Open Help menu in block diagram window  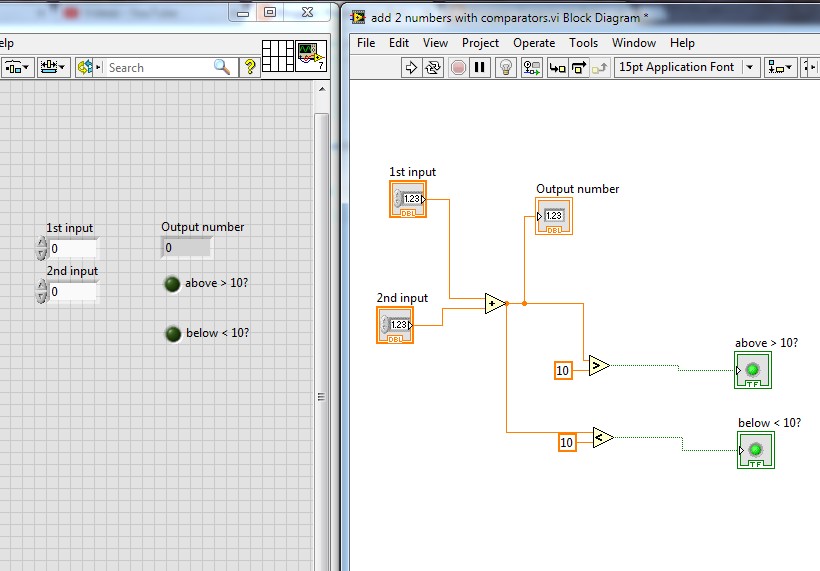coord(682,43)
